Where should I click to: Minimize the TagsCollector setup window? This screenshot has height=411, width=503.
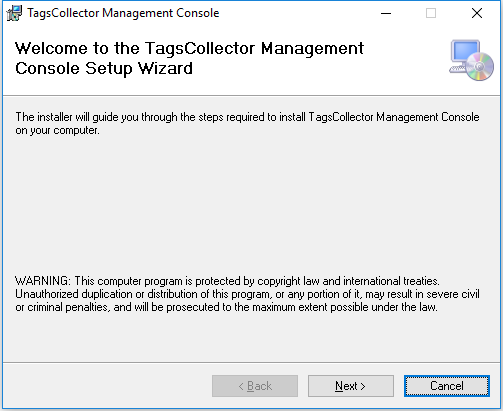pos(386,13)
